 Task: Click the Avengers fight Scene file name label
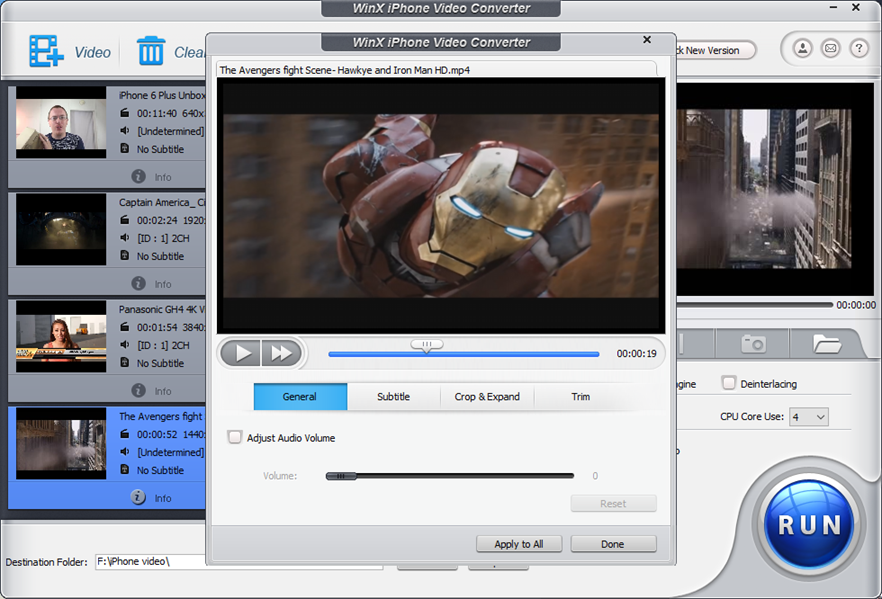coord(345,70)
